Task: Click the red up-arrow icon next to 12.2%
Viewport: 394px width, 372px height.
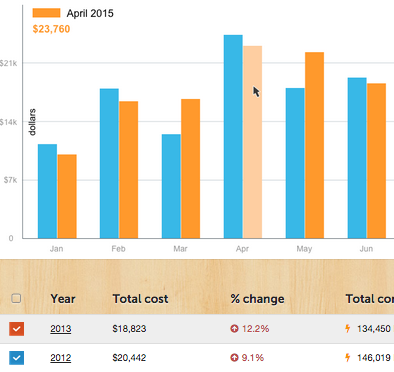Action: click(234, 329)
